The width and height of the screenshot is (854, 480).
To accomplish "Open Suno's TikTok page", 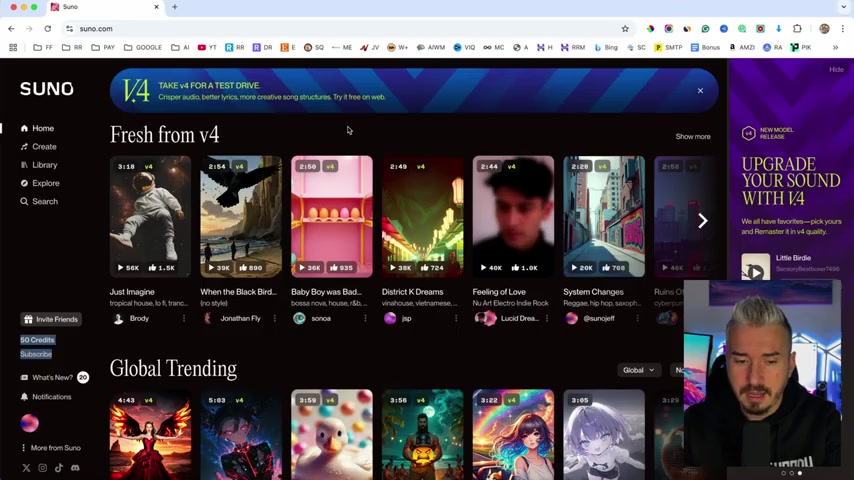I will (x=59, y=468).
